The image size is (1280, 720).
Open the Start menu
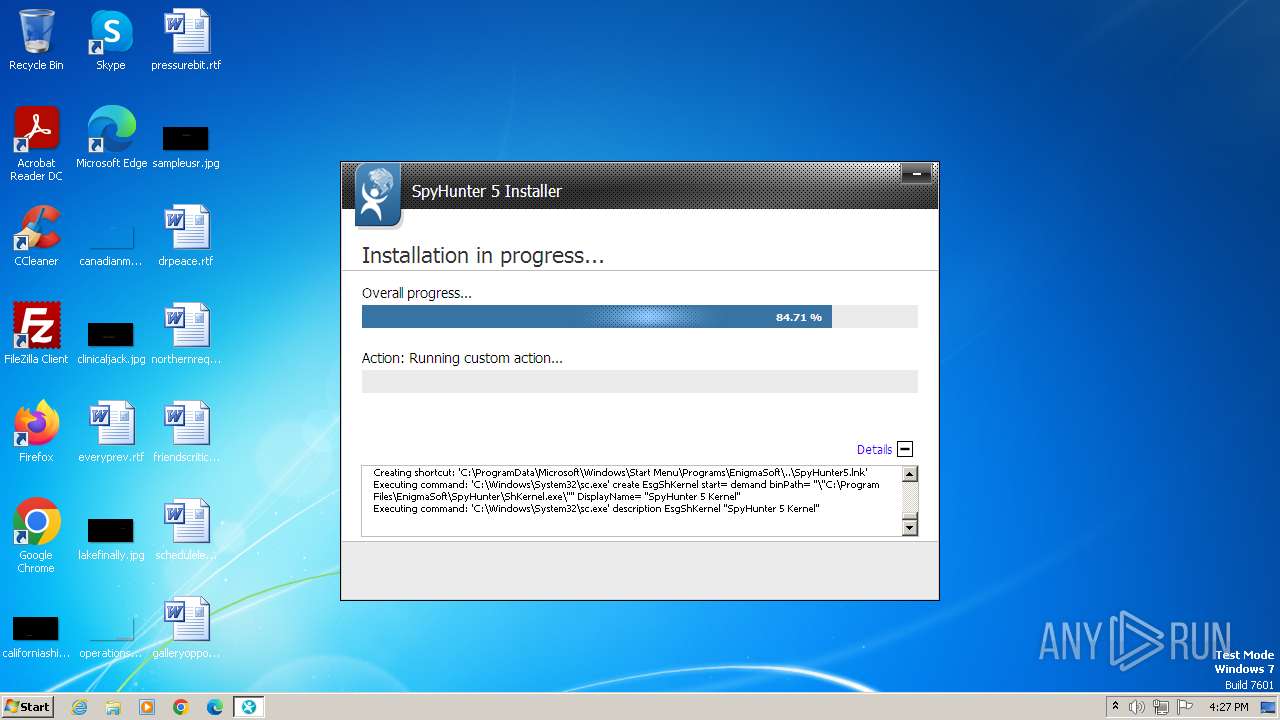pyautogui.click(x=28, y=707)
